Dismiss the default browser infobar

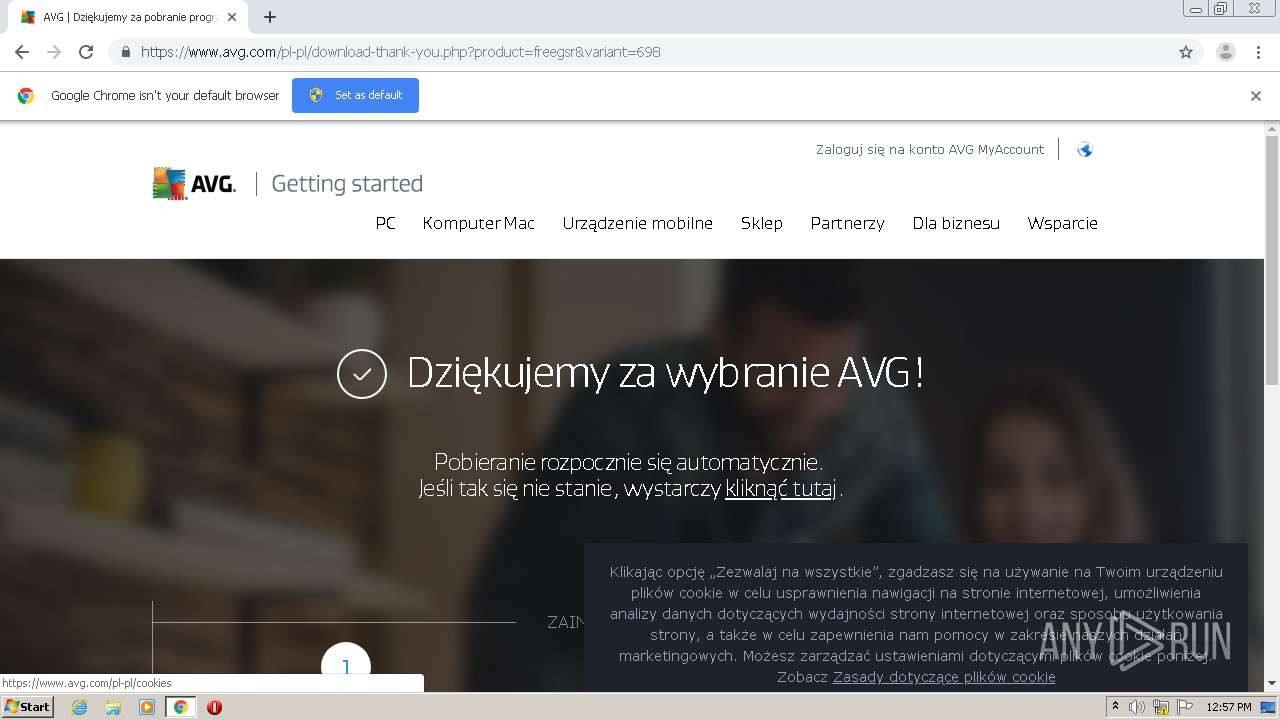coord(1256,96)
